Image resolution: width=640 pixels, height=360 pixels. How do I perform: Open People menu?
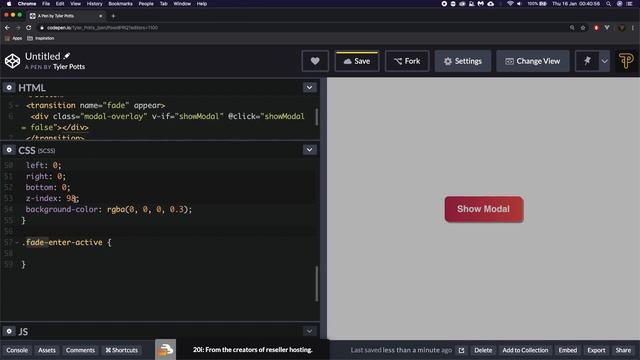146,4
